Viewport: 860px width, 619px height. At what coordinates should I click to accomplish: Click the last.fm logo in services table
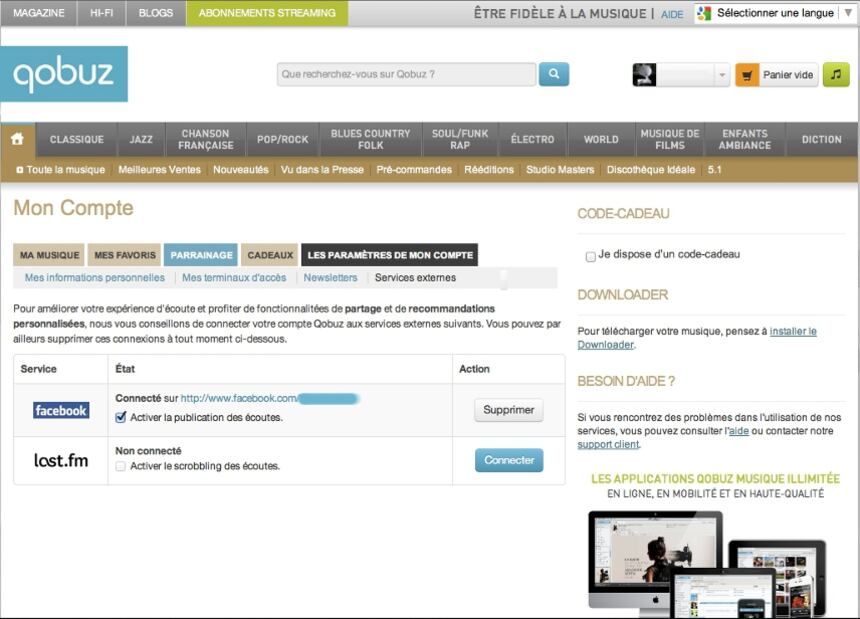[61, 461]
